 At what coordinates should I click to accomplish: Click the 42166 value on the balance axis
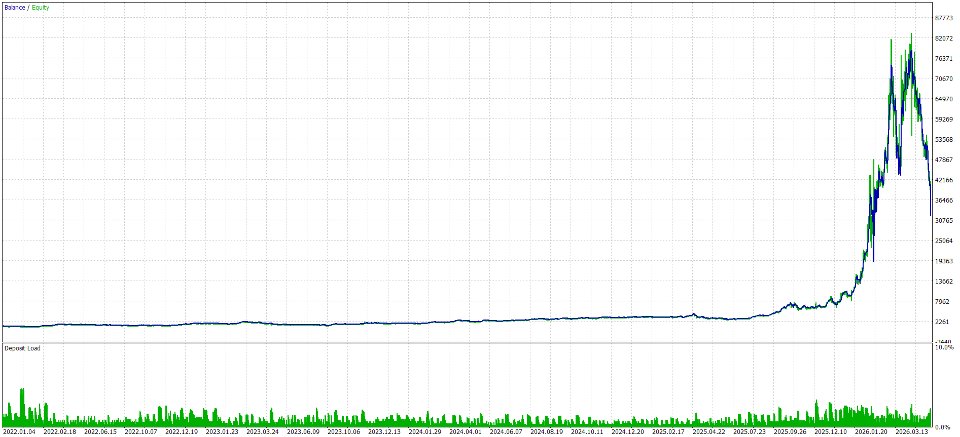(943, 180)
